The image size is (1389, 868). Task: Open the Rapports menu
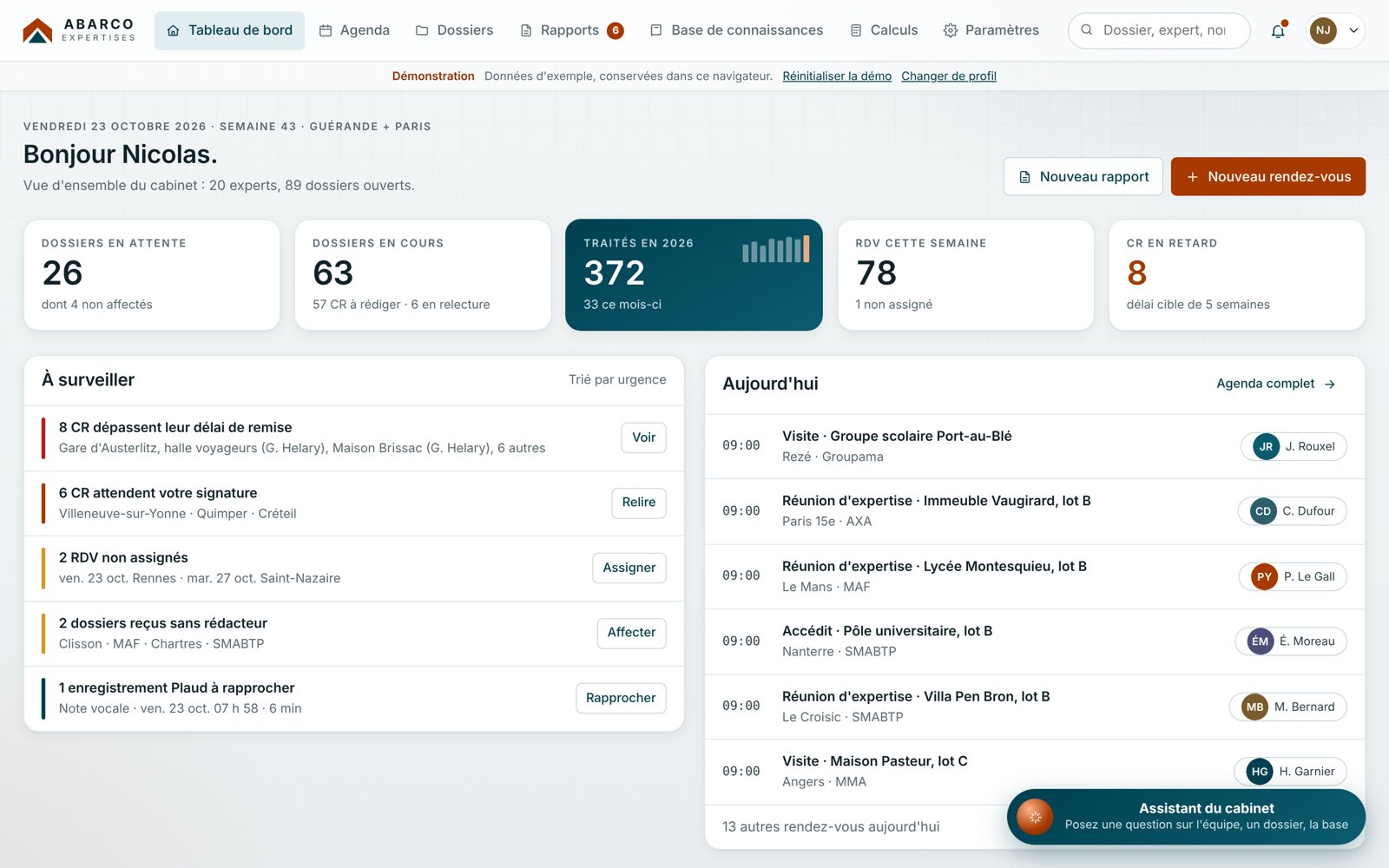[571, 30]
